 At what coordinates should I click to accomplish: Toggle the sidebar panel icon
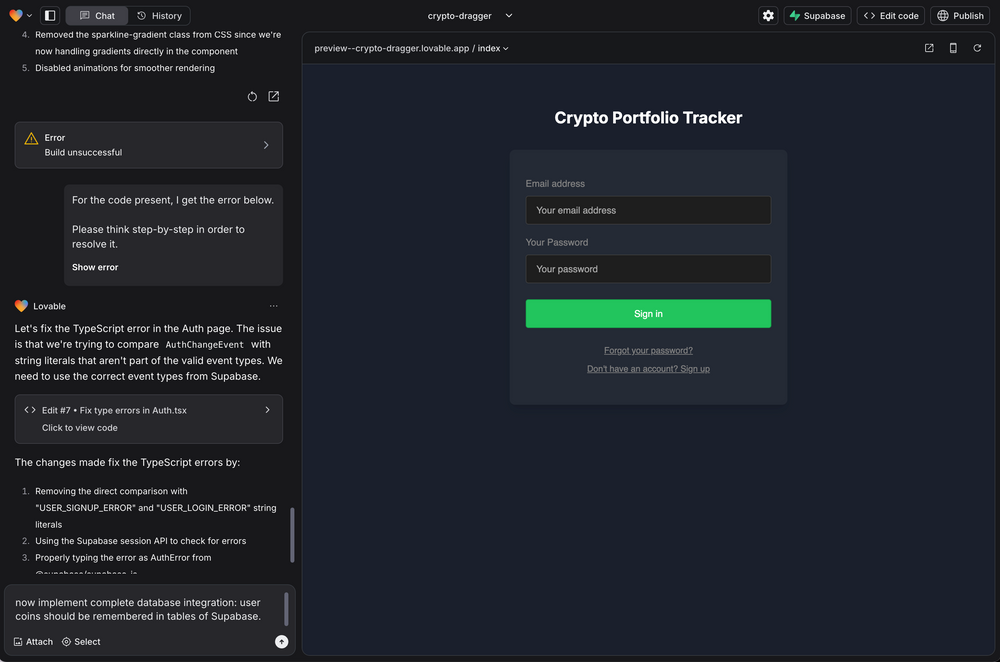click(x=51, y=16)
